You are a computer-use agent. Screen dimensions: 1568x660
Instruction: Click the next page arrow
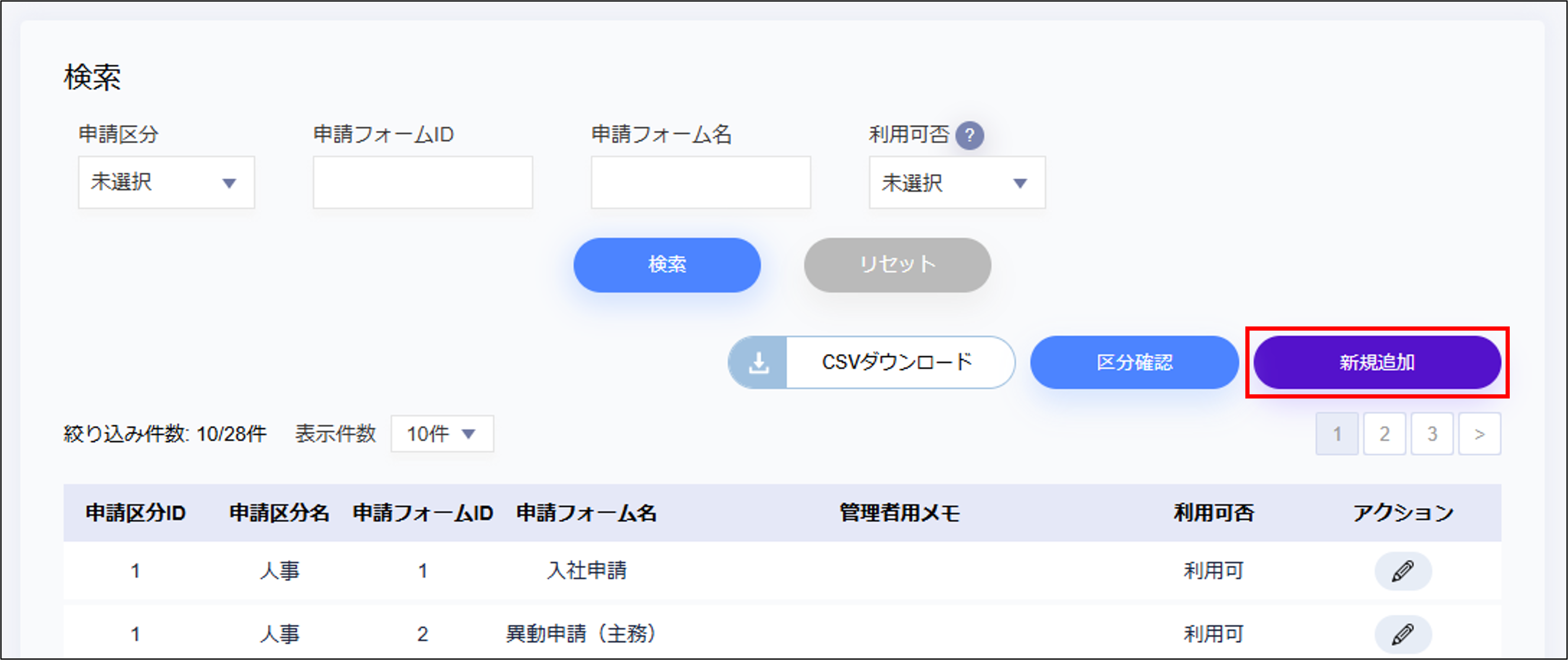pos(1479,434)
